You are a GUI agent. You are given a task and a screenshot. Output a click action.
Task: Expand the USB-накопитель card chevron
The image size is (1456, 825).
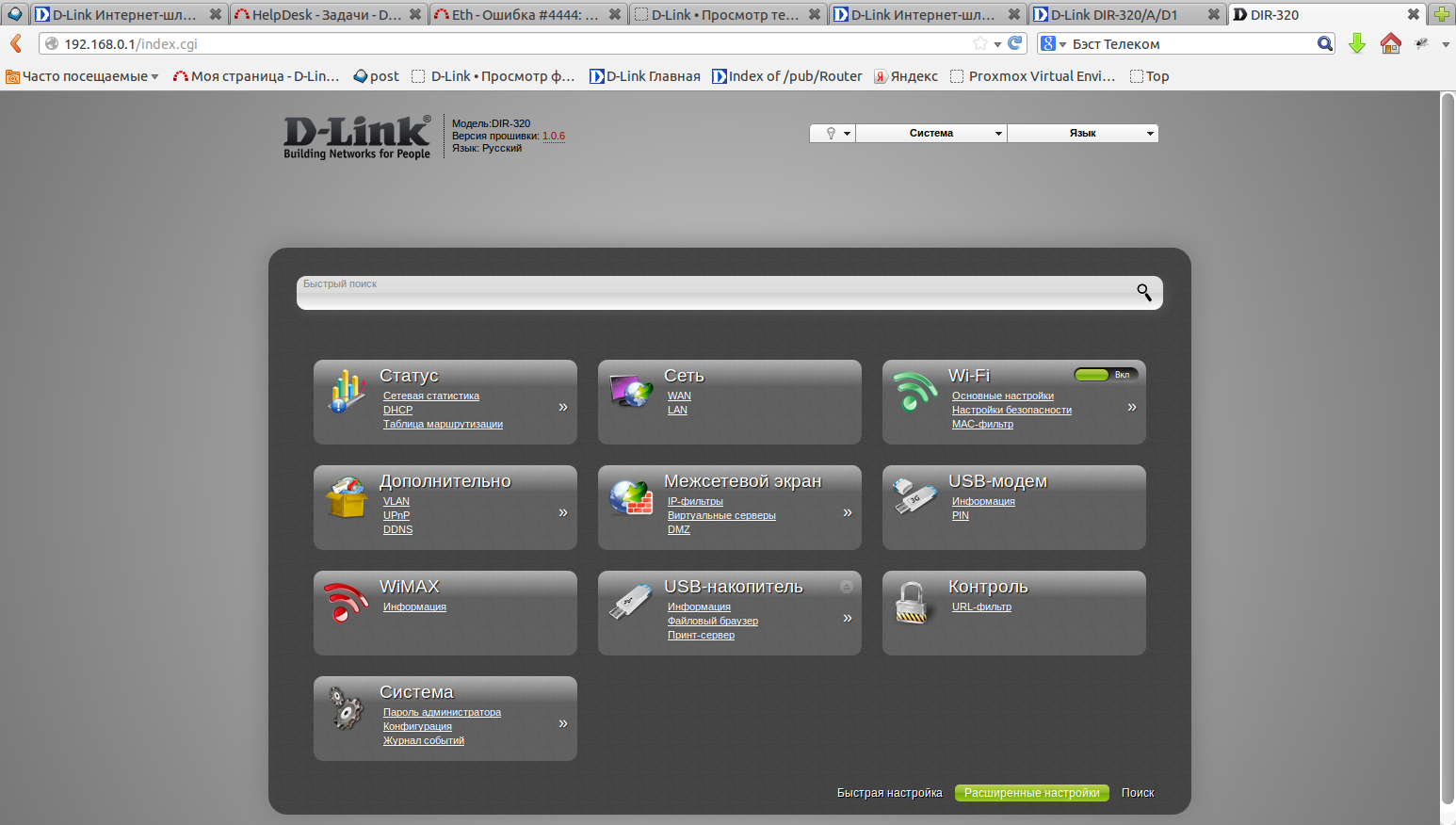[848, 618]
